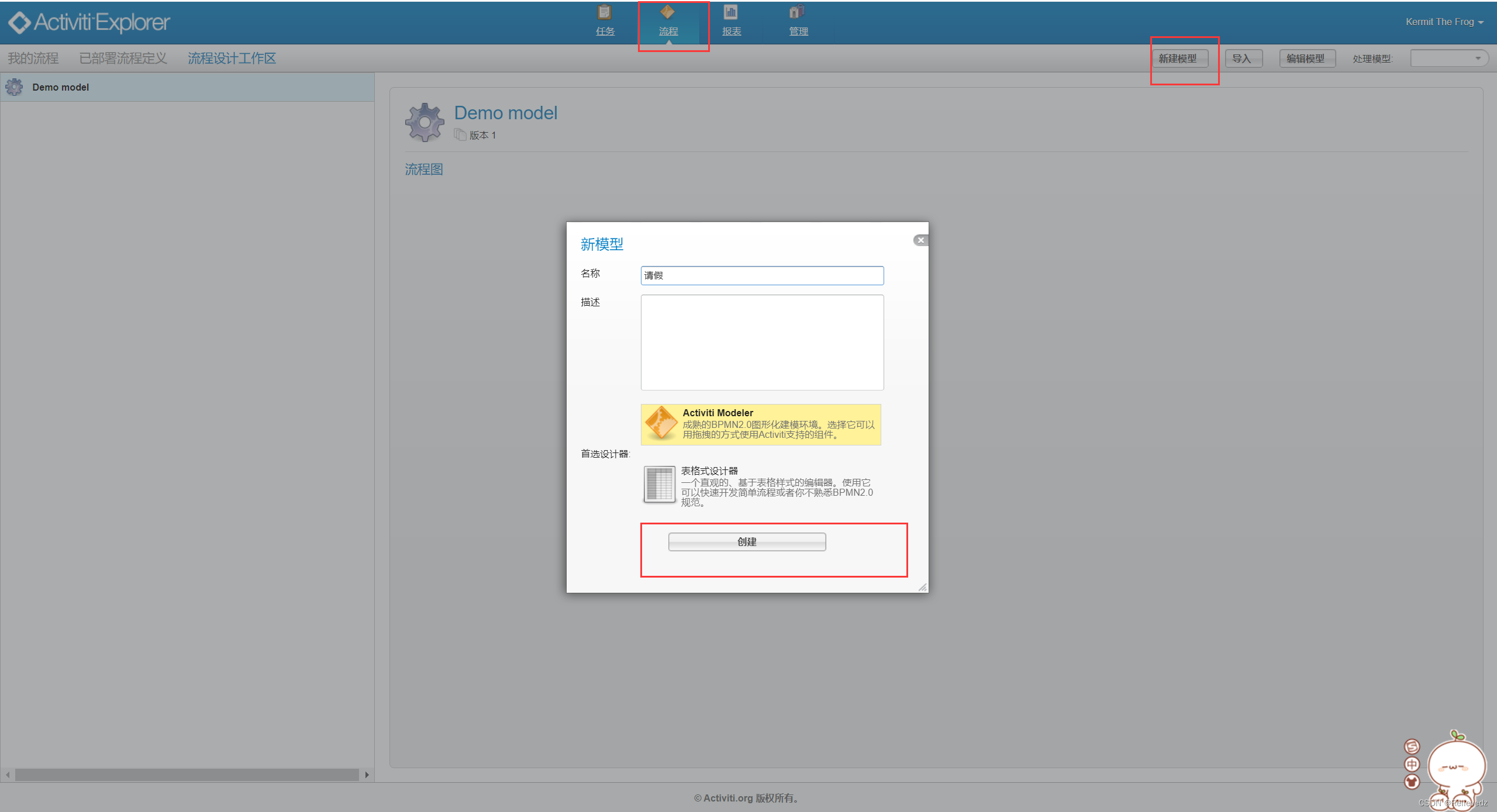
Task: Focus the 描述 description text area
Action: point(762,343)
